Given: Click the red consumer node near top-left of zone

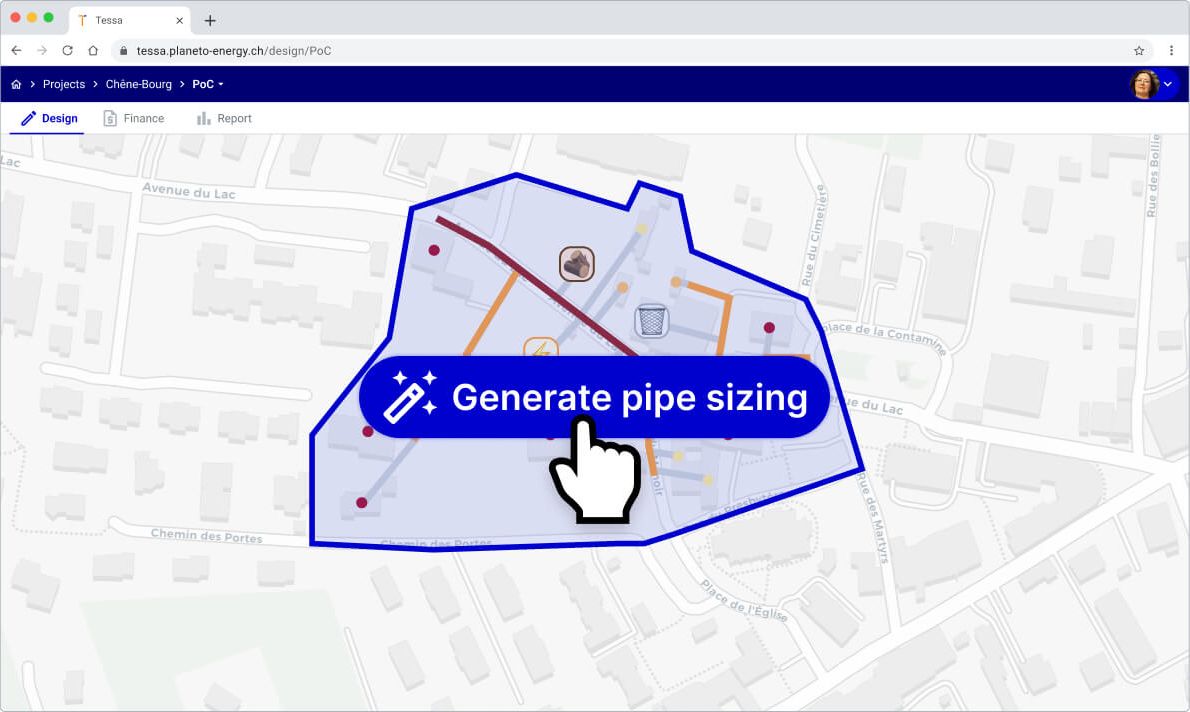Looking at the screenshot, I should coord(434,250).
